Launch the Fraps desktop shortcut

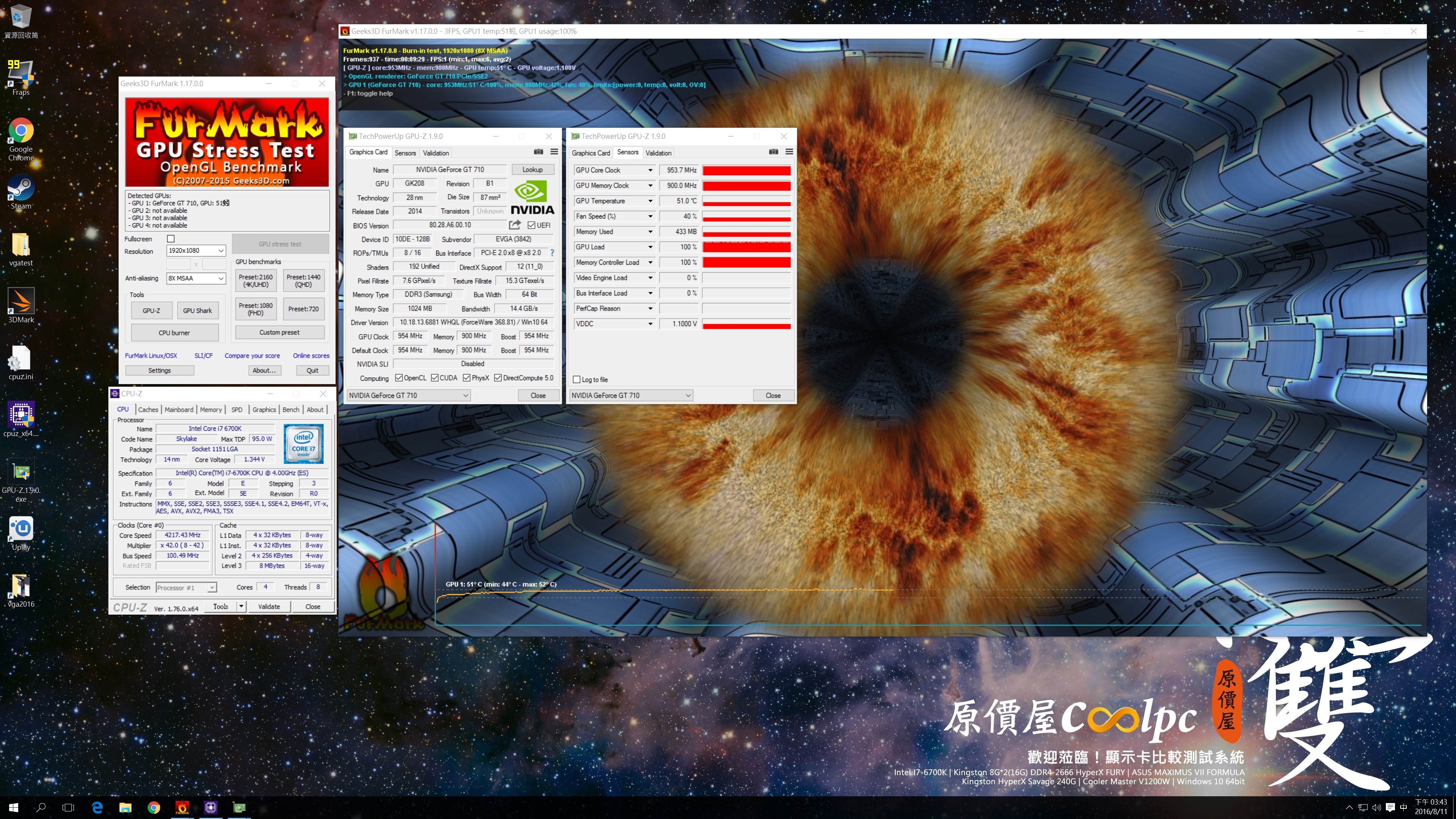(21, 77)
